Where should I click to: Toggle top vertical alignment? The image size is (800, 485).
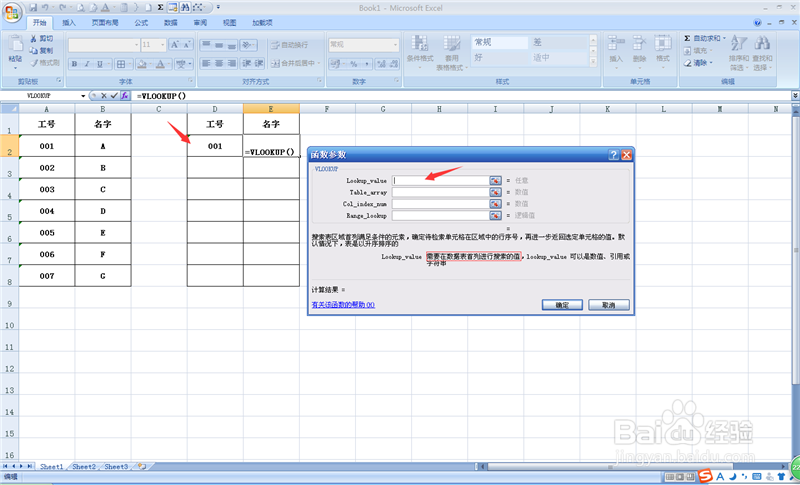[x=206, y=45]
